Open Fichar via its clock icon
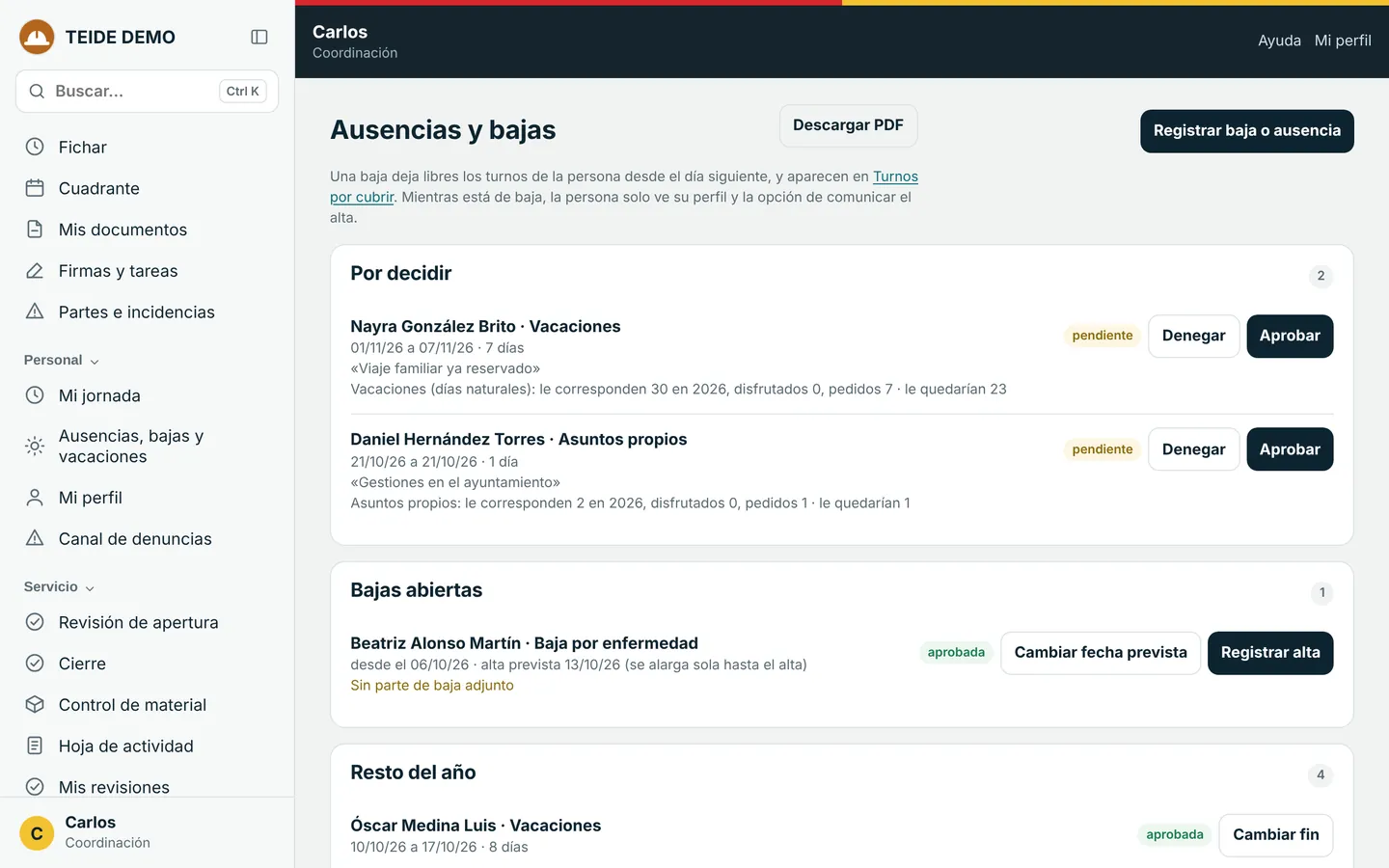Image resolution: width=1389 pixels, height=868 pixels. coord(35,147)
